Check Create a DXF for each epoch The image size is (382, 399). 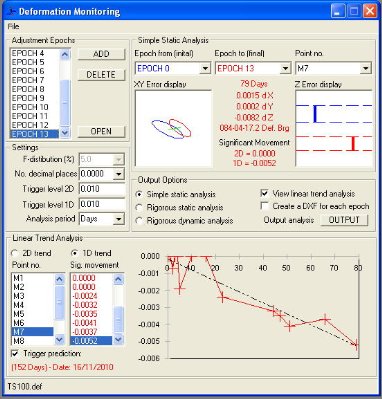coord(265,206)
